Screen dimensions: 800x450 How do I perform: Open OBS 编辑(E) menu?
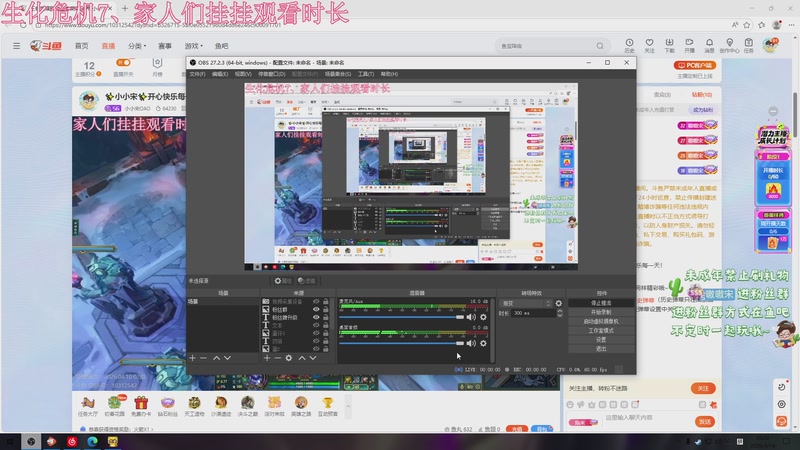220,74
